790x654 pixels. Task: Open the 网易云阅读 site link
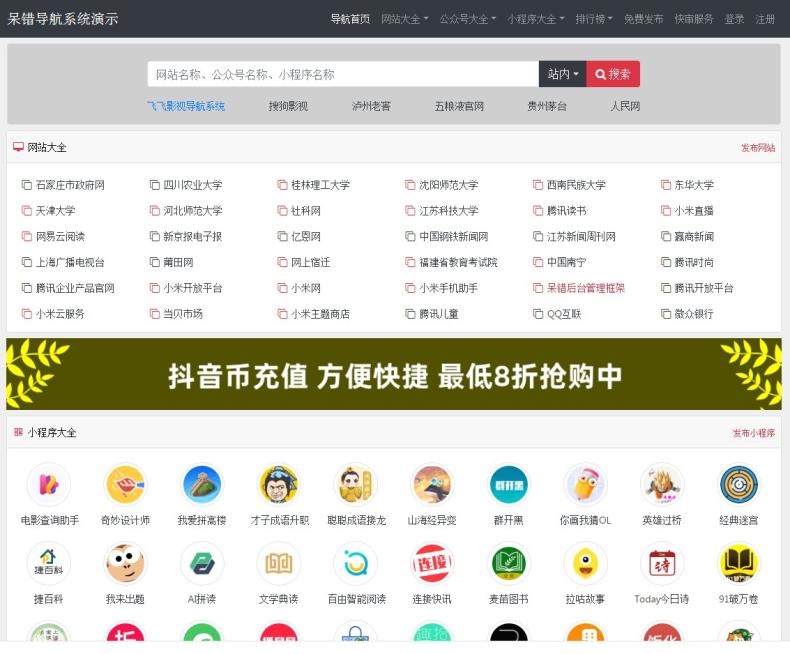(x=60, y=236)
